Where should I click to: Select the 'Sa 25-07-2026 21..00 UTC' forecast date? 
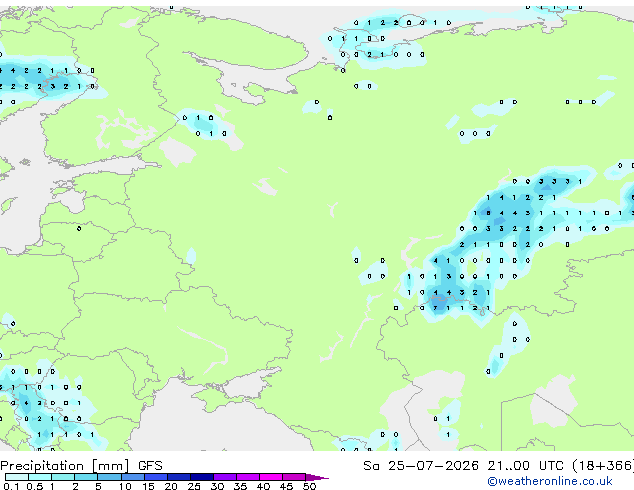(463, 466)
